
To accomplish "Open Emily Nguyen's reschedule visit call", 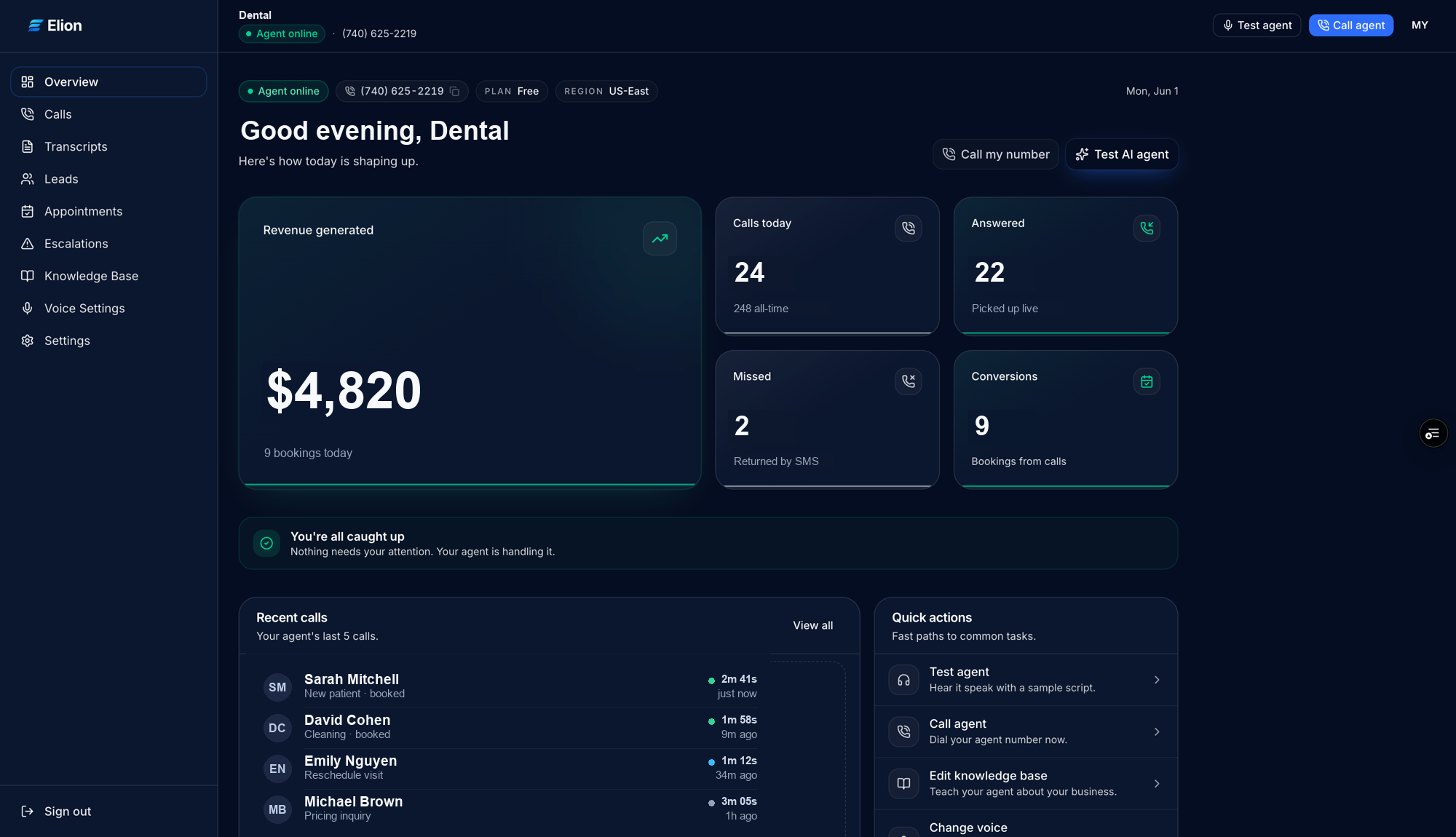I will (510, 769).
